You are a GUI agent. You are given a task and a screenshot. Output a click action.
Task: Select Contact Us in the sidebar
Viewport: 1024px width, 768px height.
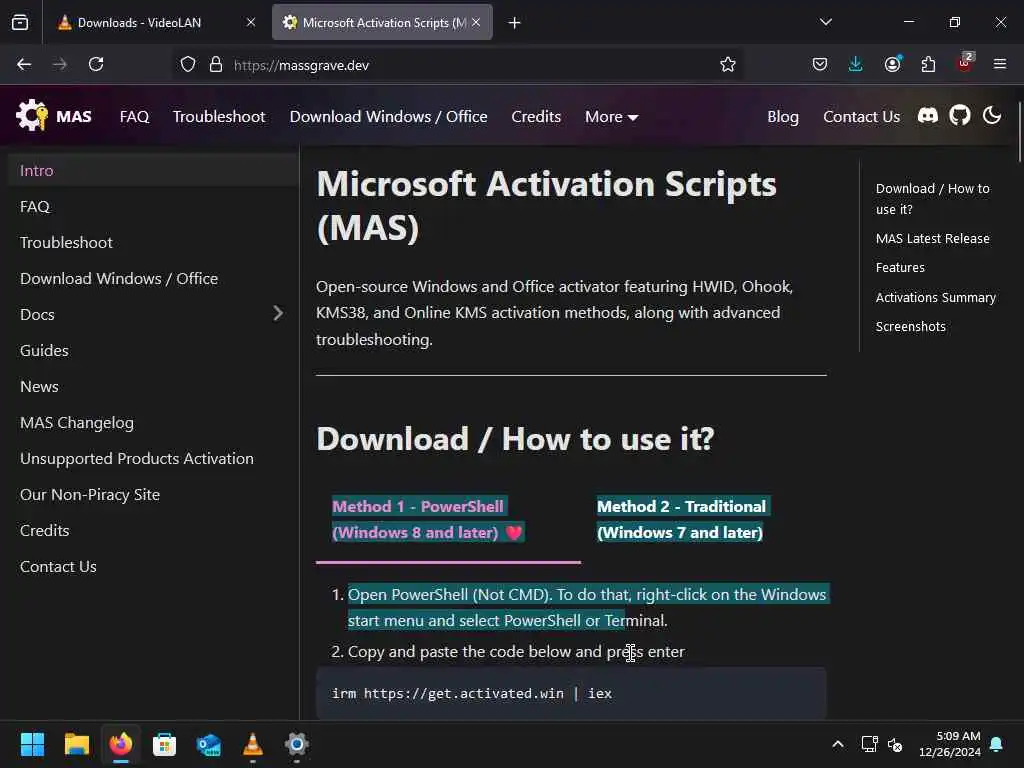point(153,566)
